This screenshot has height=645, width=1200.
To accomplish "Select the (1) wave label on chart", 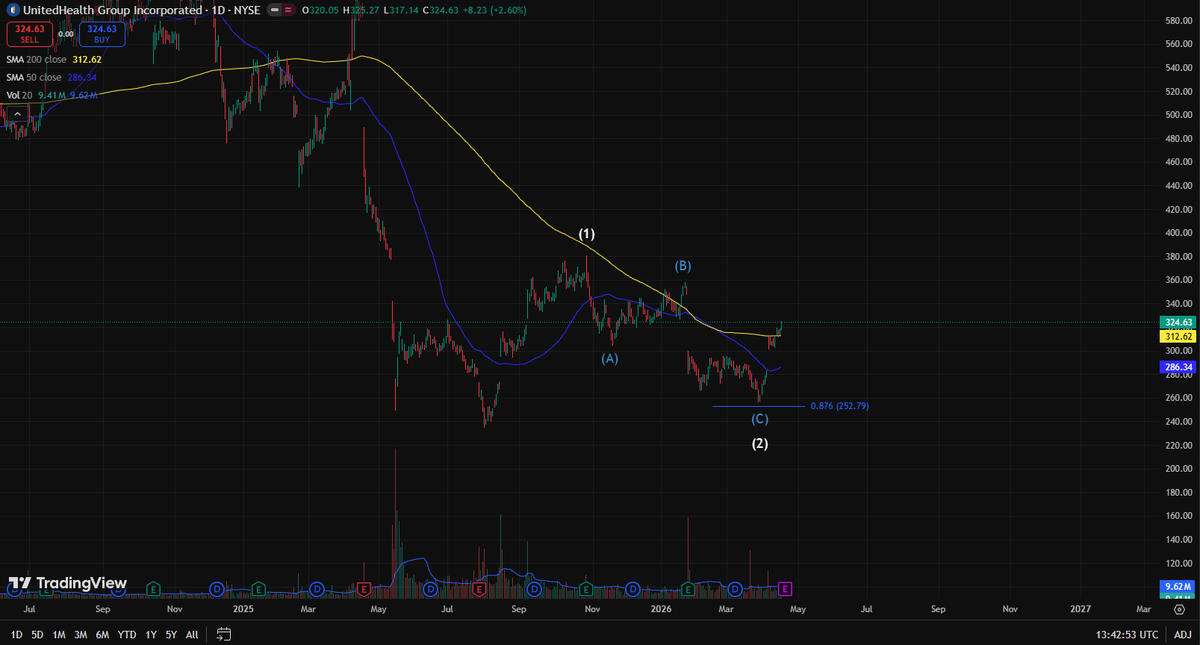I will click(587, 234).
